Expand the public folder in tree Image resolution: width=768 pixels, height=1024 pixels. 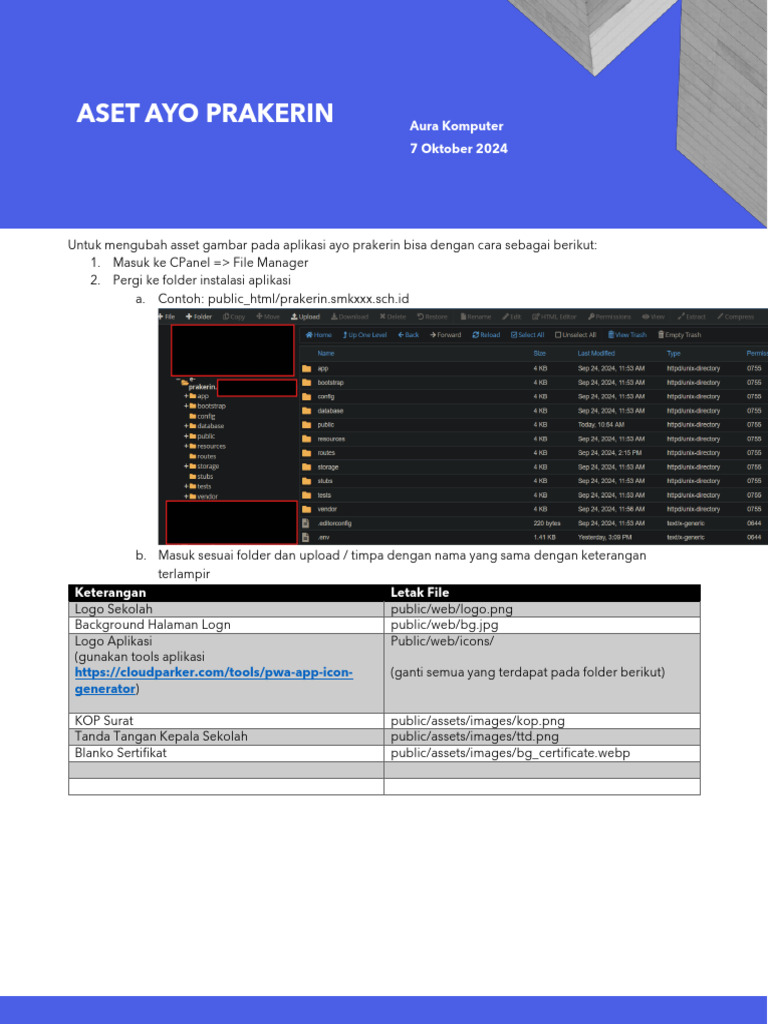click(x=186, y=436)
